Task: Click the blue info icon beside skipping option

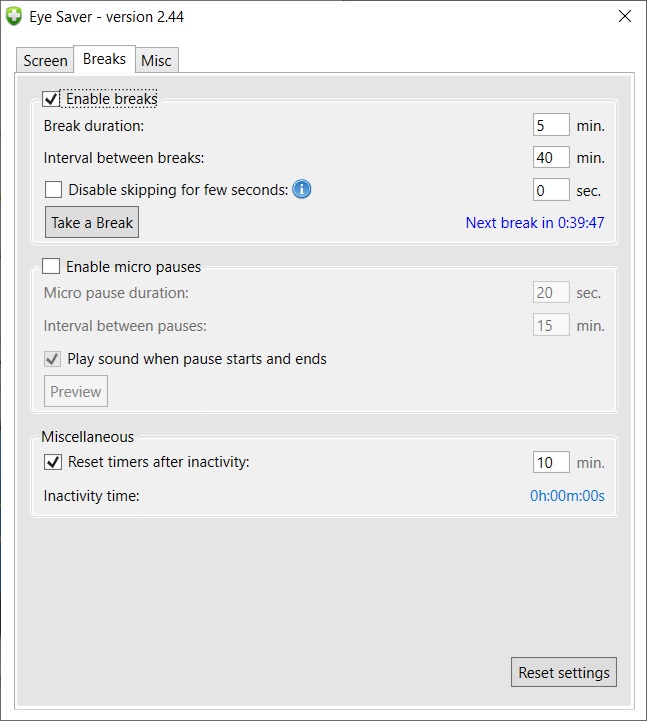Action: [x=302, y=189]
